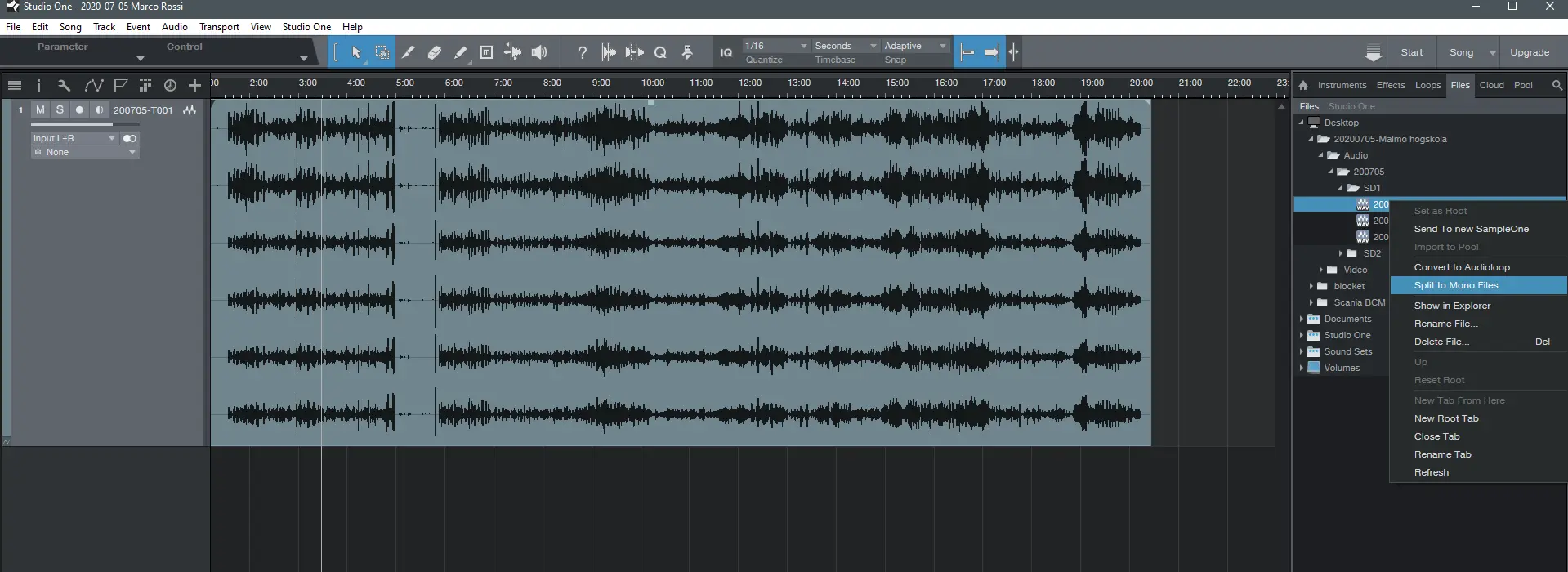Open the Input L+R dropdown
This screenshot has height=572, width=1568.
click(74, 138)
